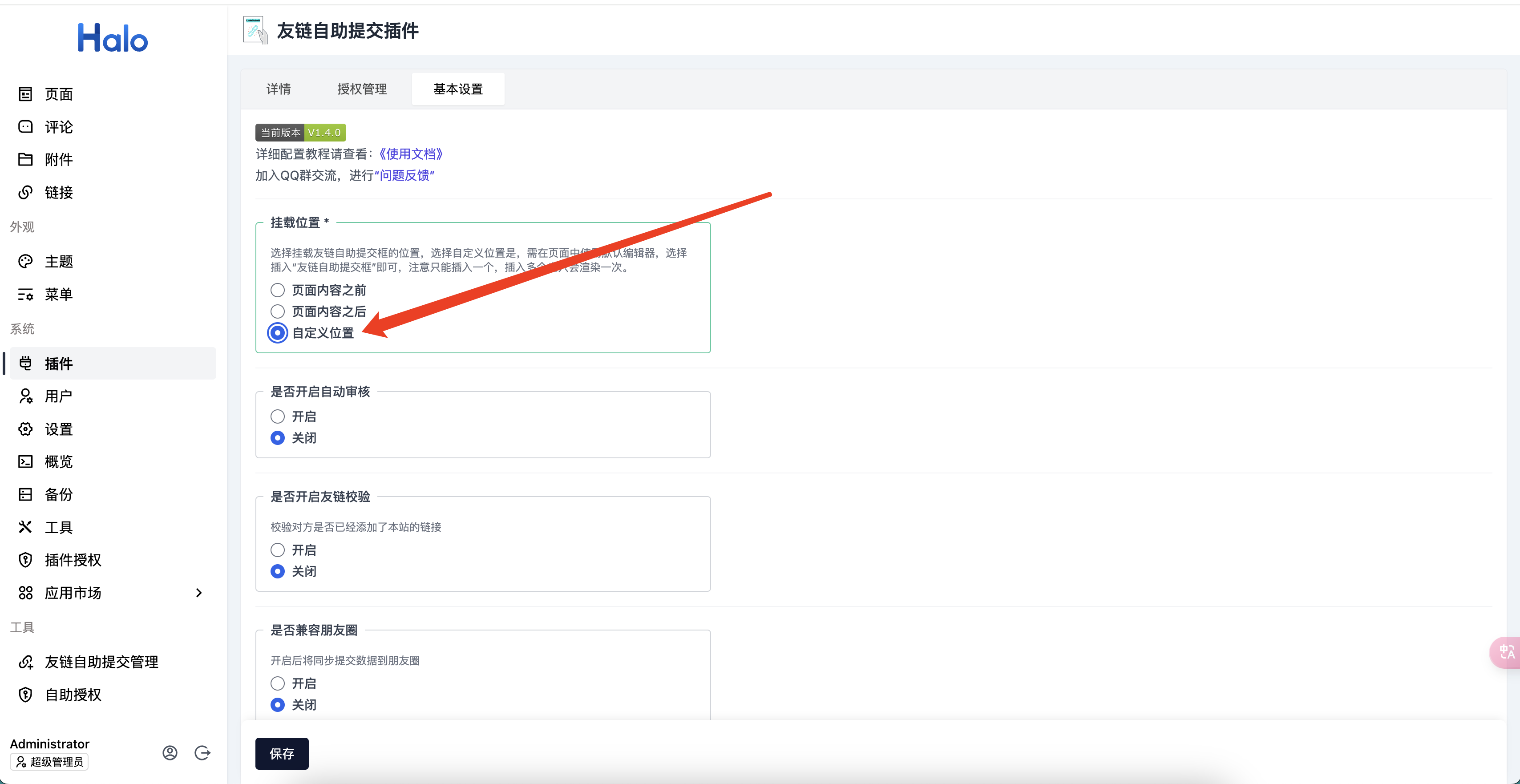This screenshot has height=784, width=1520.
Task: Open the 工具 tools icon in 系统 section
Action: pos(25,527)
